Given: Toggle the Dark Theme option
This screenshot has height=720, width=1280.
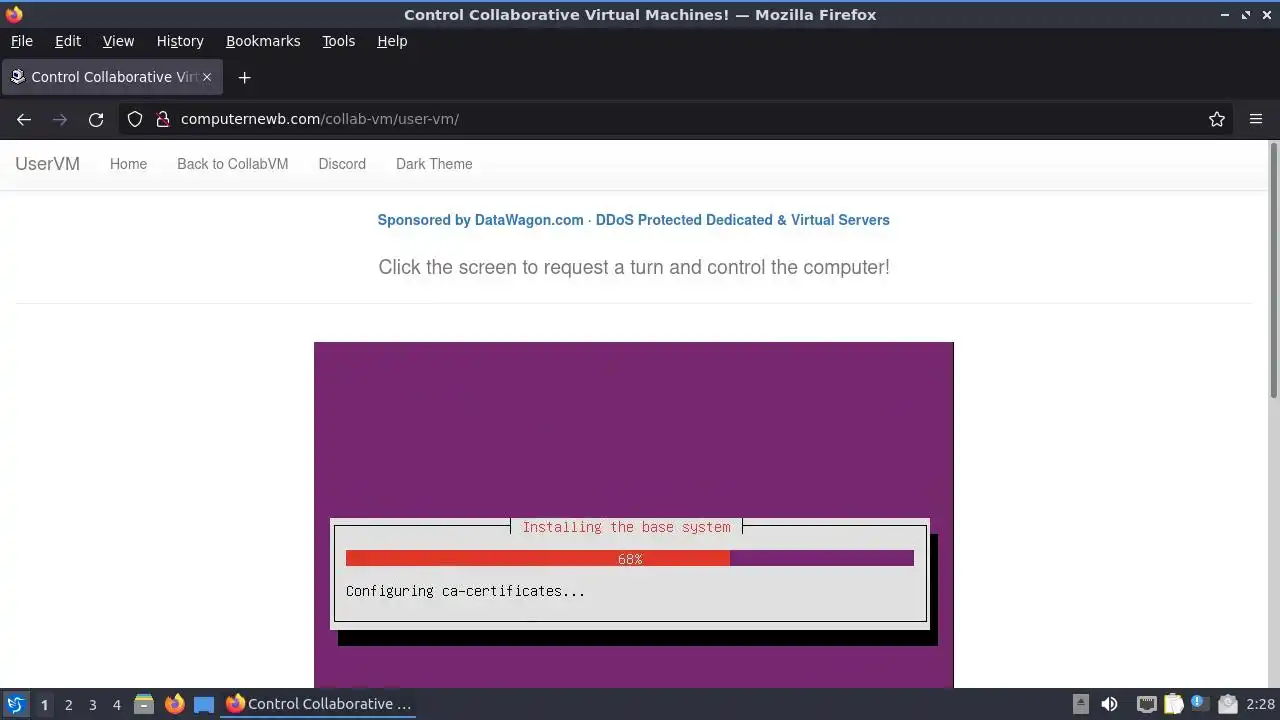Looking at the screenshot, I should tap(434, 164).
